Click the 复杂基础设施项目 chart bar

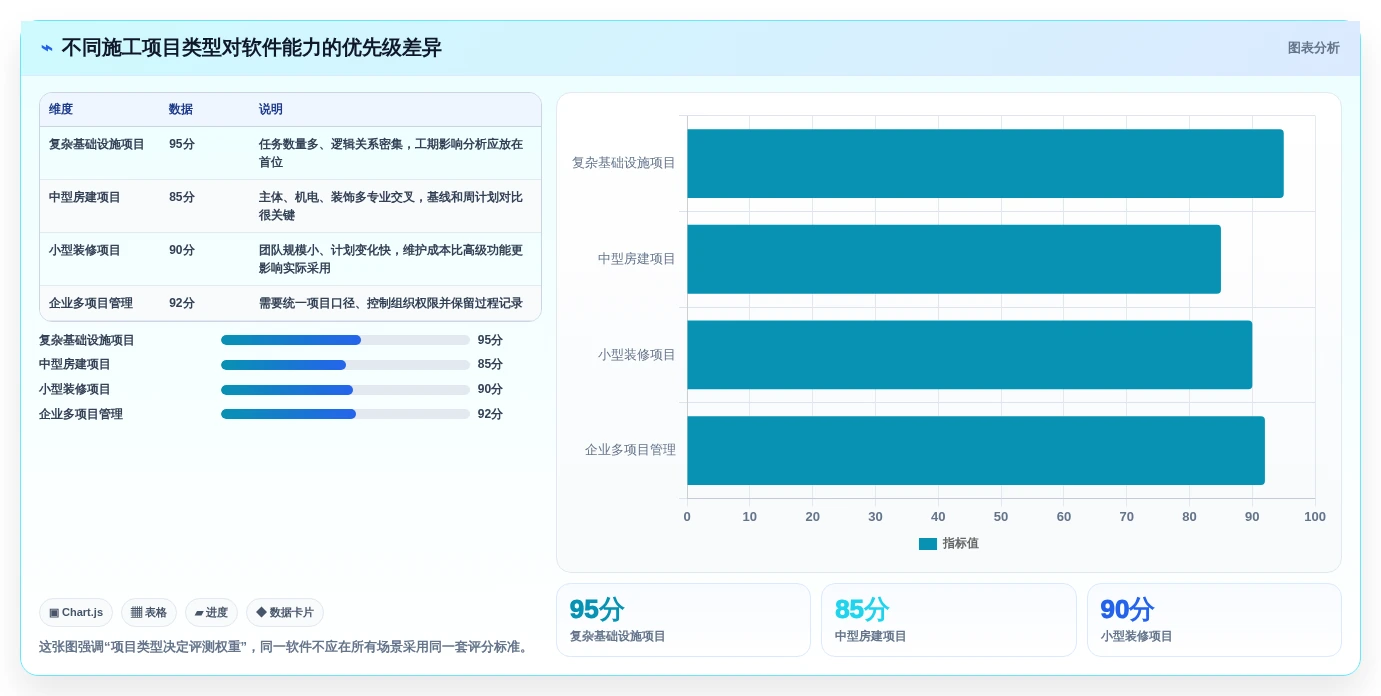pos(985,163)
